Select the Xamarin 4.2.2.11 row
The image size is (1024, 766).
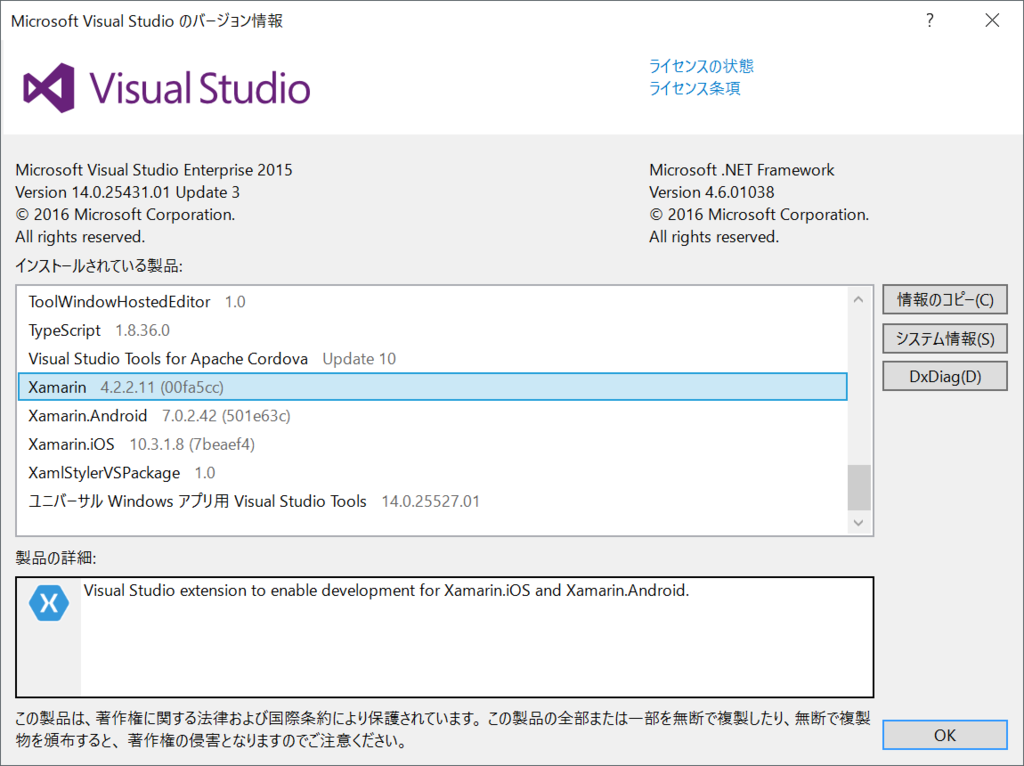(x=433, y=387)
